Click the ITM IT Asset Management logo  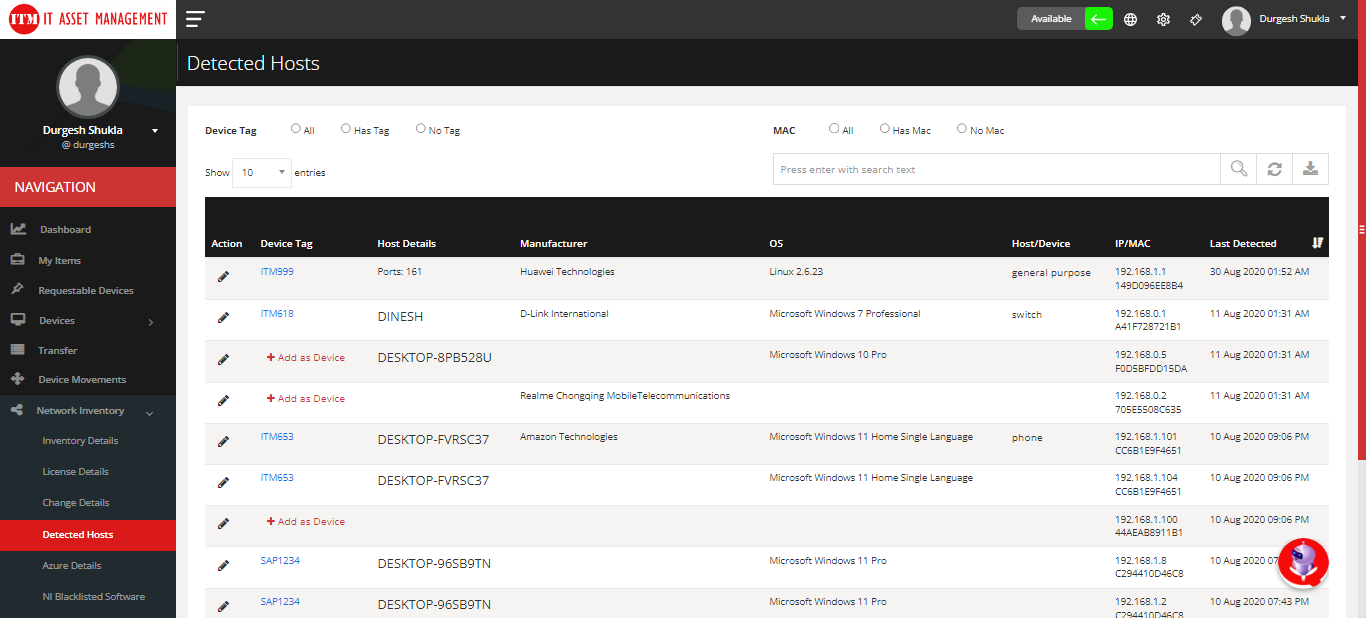tap(88, 19)
